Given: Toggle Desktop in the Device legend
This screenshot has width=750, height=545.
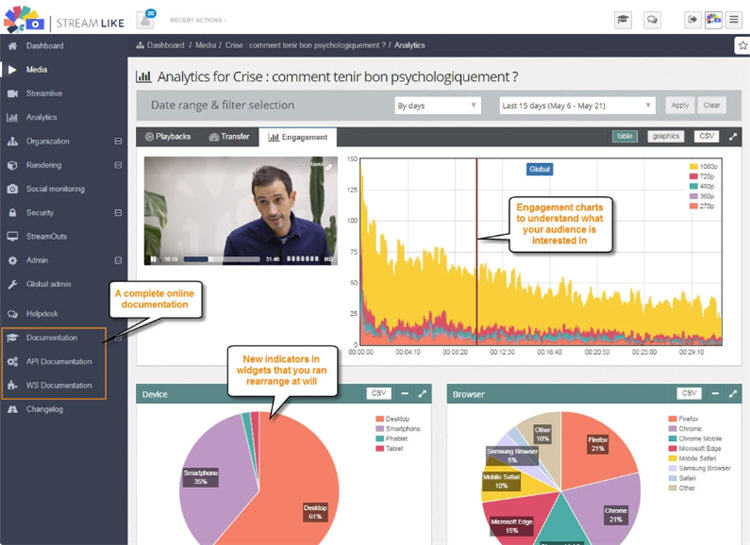Looking at the screenshot, I should pyautogui.click(x=392, y=419).
